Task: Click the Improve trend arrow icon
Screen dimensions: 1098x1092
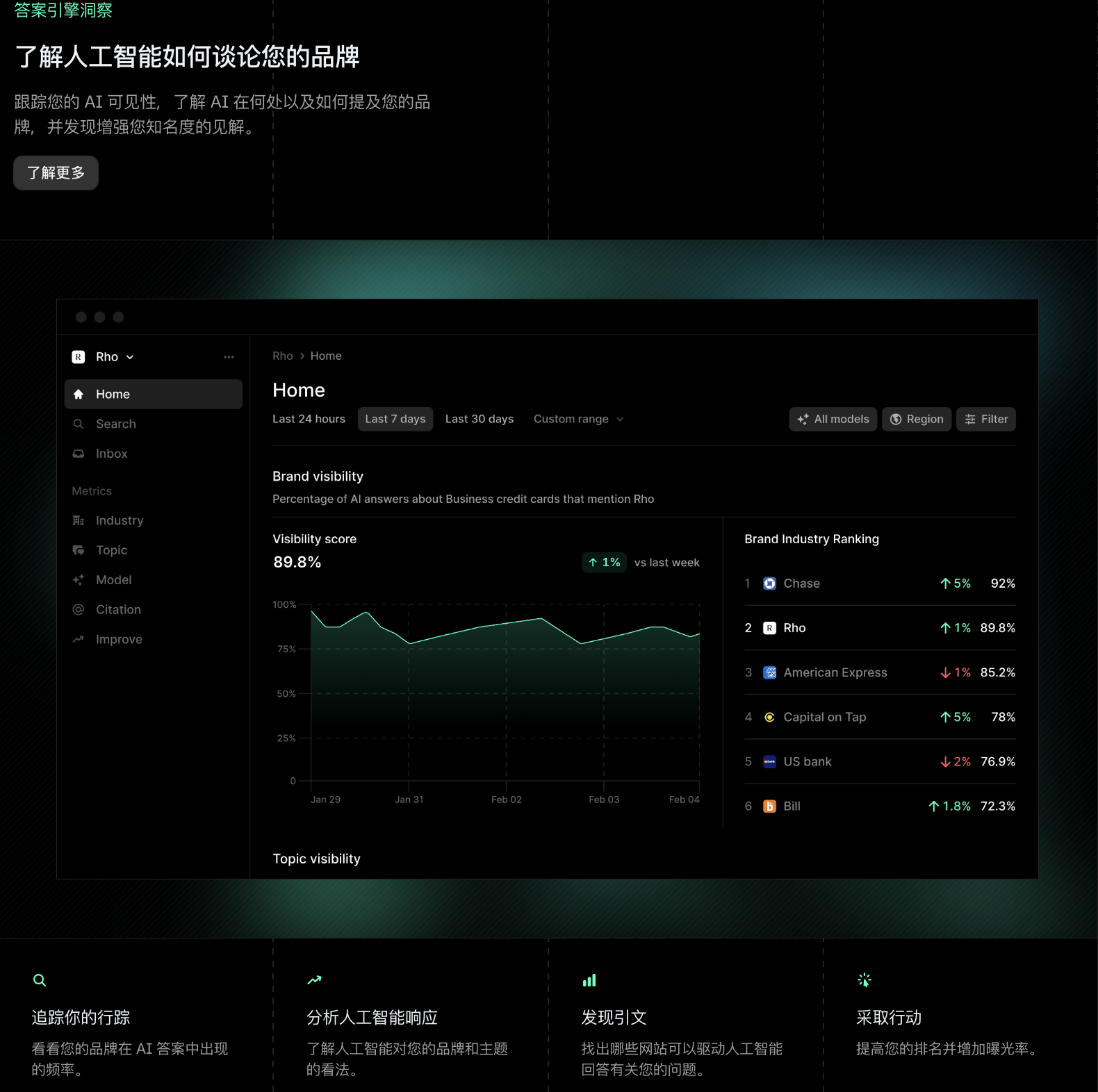Action: (79, 639)
